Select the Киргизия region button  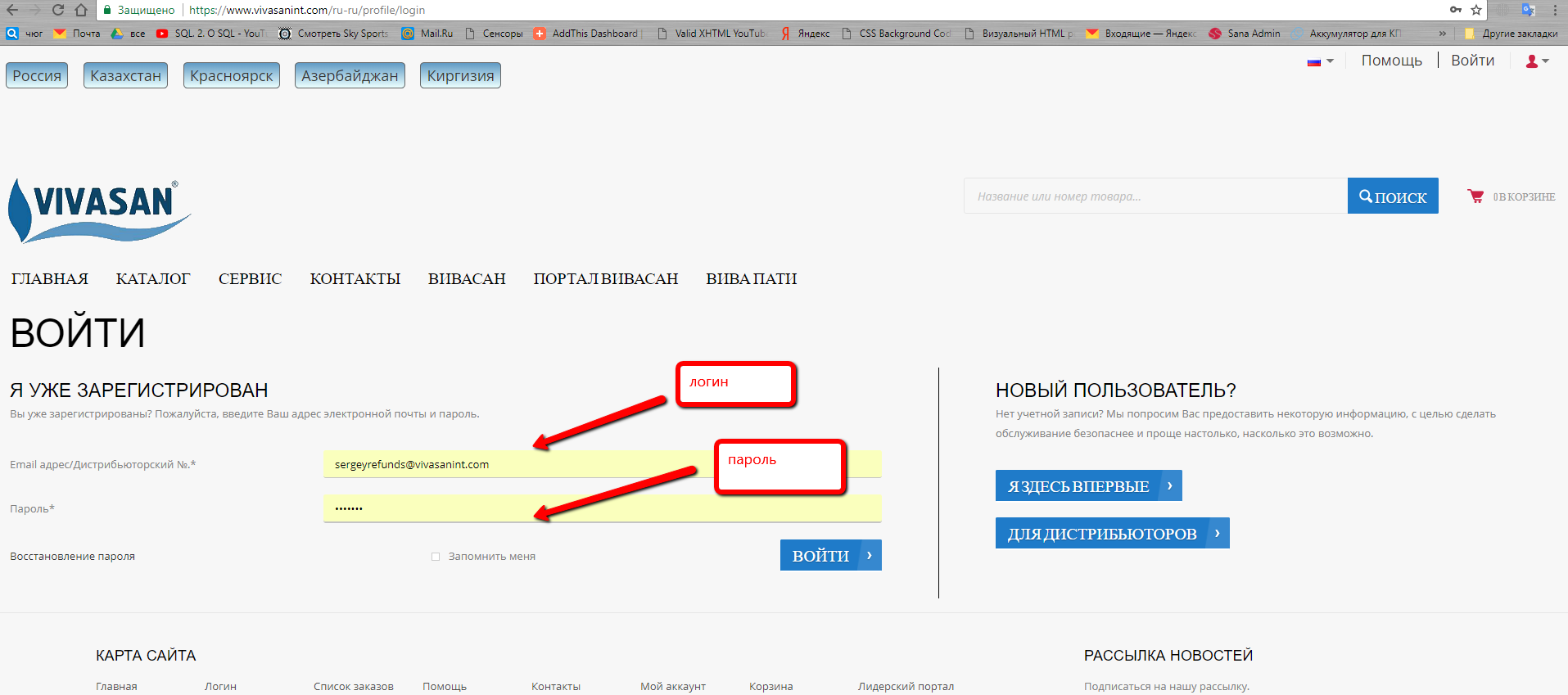click(x=460, y=75)
